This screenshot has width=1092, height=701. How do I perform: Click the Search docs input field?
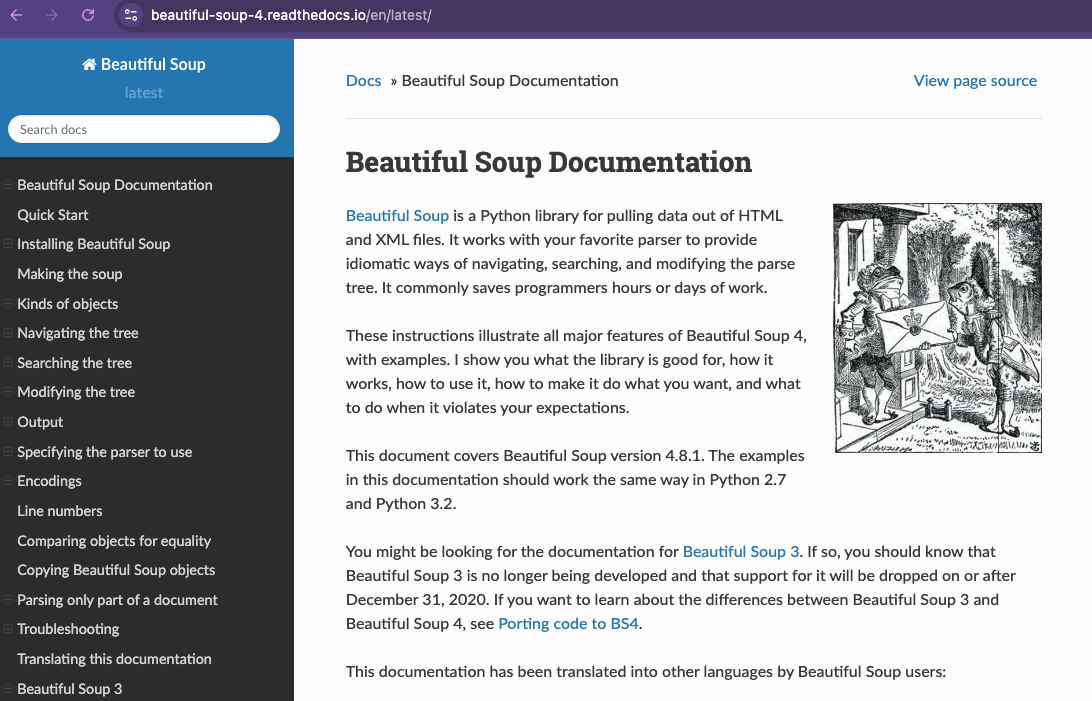144,130
